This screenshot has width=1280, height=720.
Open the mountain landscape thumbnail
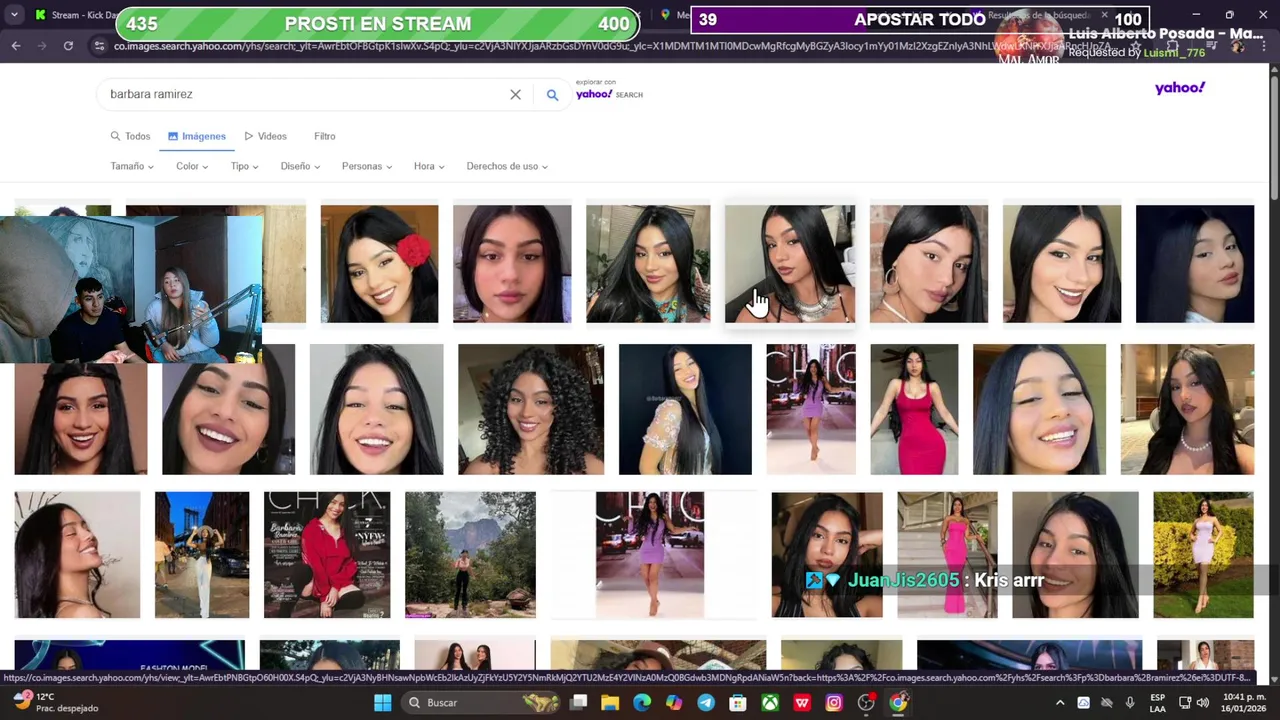pyautogui.click(x=470, y=555)
